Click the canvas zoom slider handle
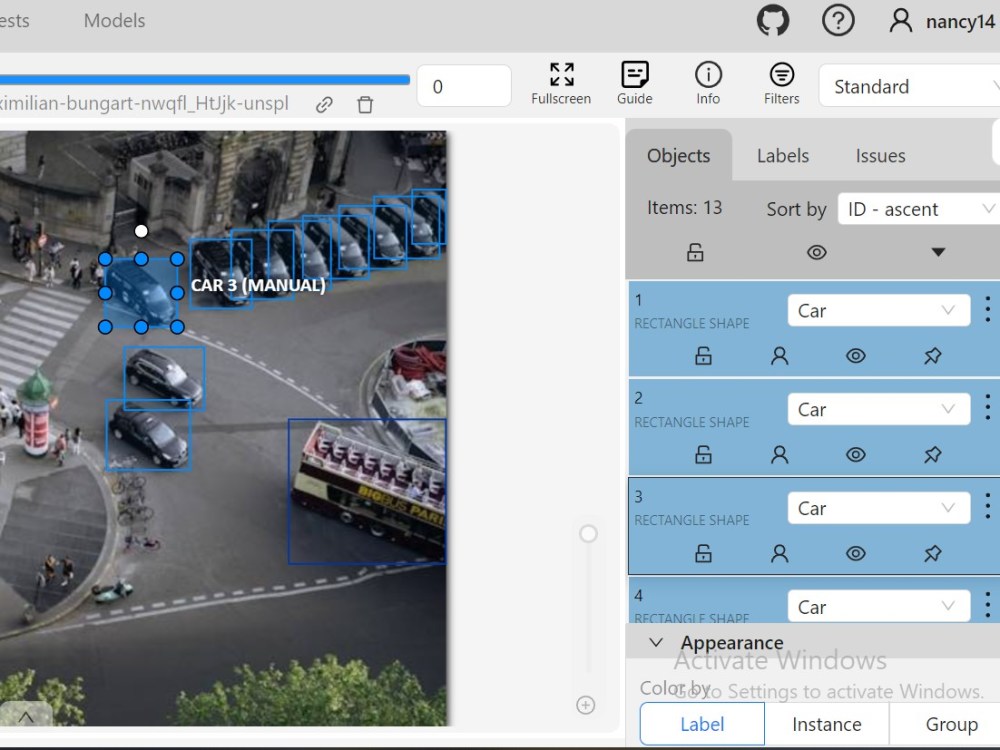Viewport: 1000px width, 750px height. 588,533
